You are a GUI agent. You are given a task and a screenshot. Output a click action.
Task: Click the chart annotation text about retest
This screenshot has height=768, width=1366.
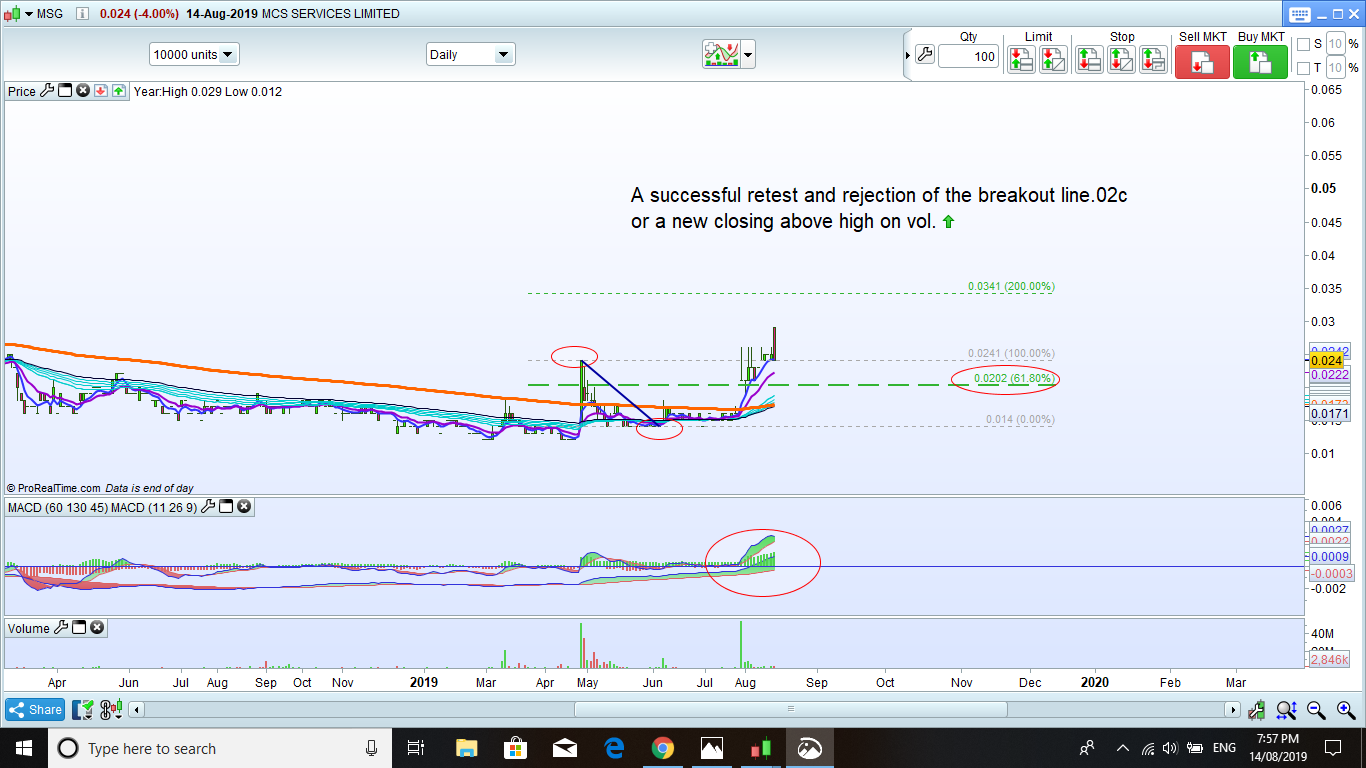pyautogui.click(x=879, y=208)
